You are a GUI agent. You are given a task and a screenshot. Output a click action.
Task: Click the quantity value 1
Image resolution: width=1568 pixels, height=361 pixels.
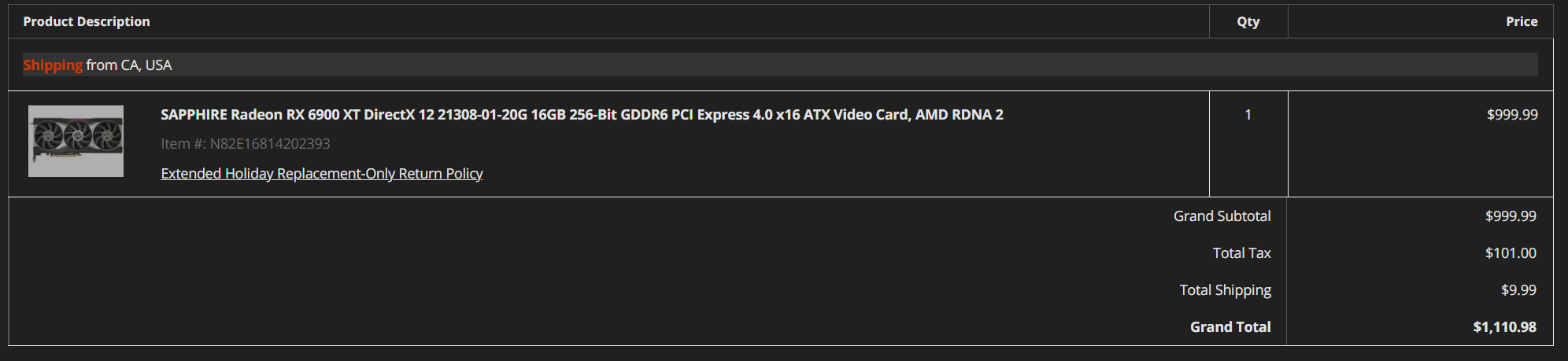1248,115
